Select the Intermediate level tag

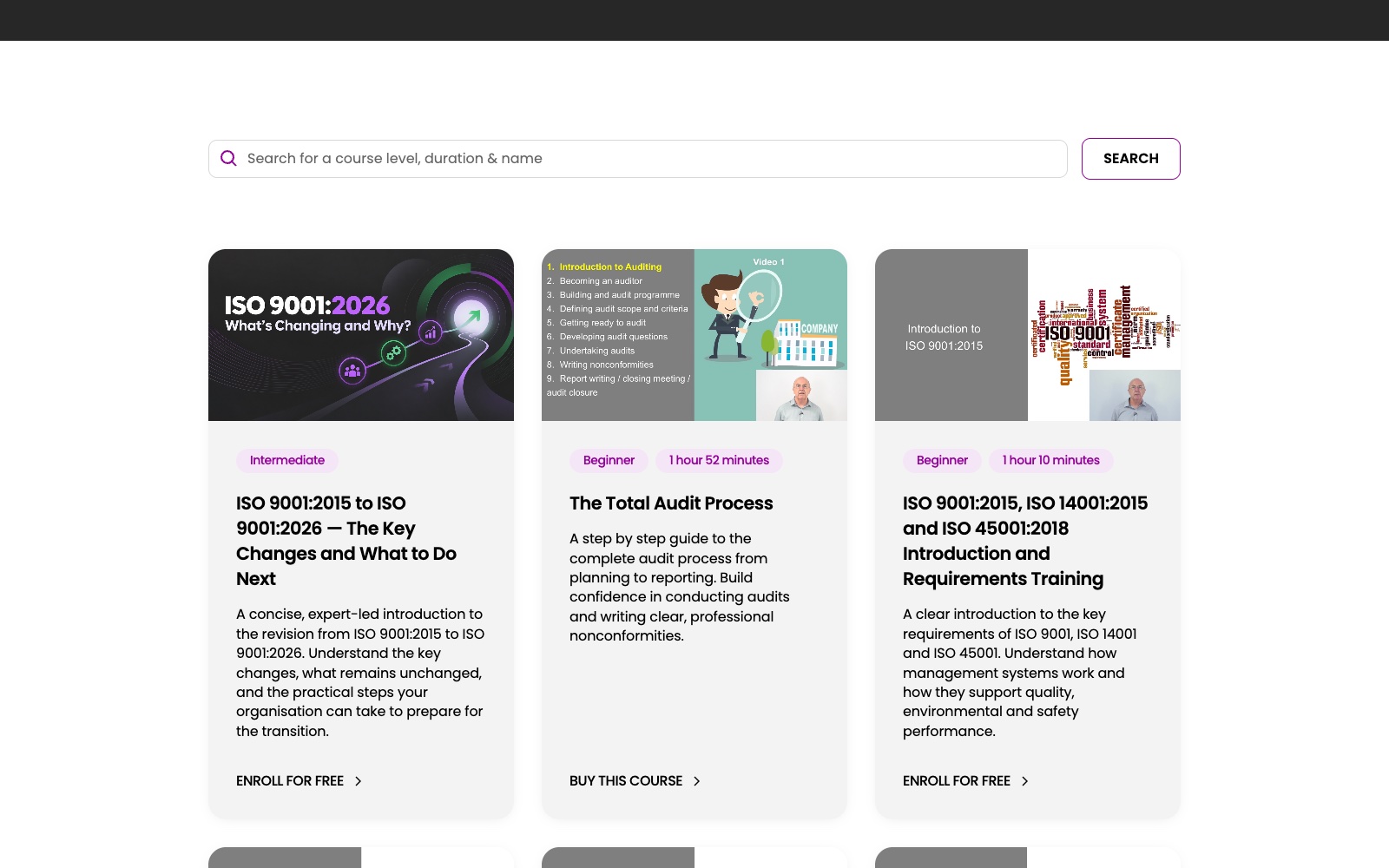click(287, 460)
